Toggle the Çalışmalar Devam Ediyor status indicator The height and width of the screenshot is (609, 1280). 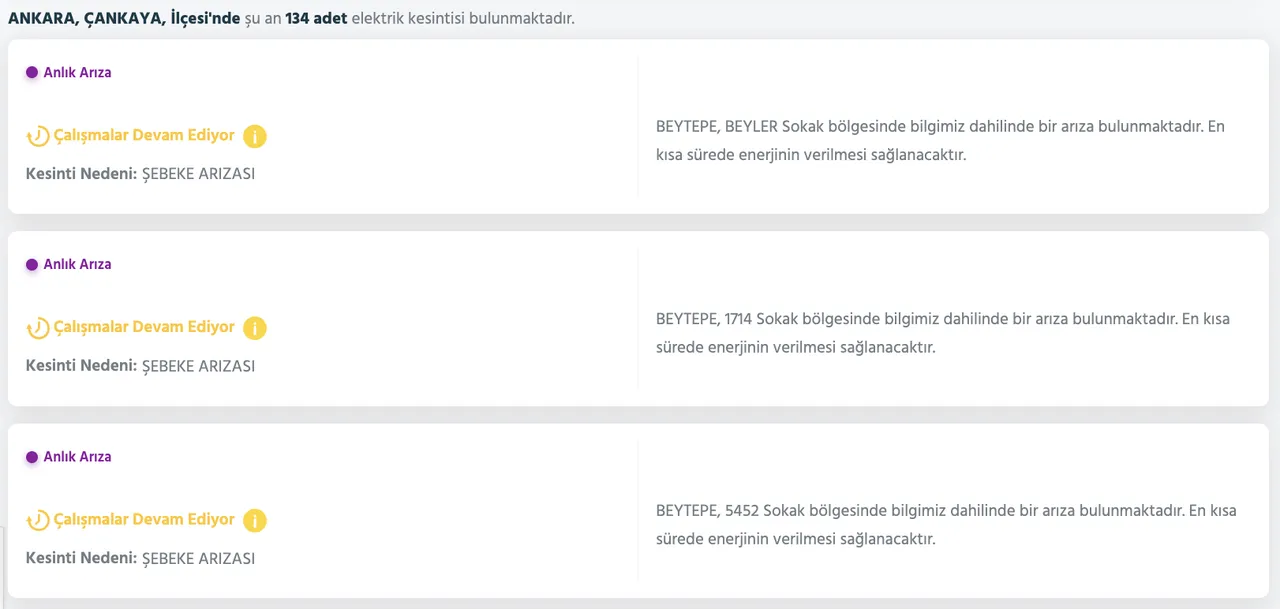145,135
